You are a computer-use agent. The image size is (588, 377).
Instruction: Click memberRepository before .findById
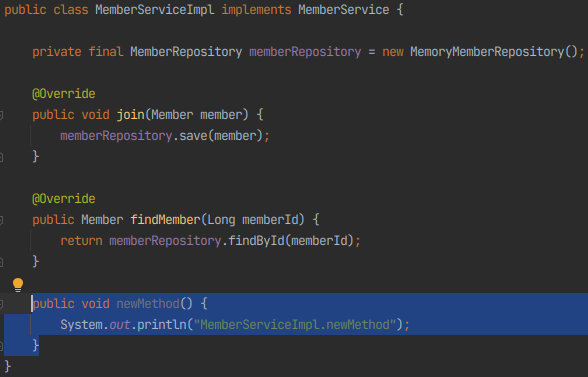pos(165,241)
